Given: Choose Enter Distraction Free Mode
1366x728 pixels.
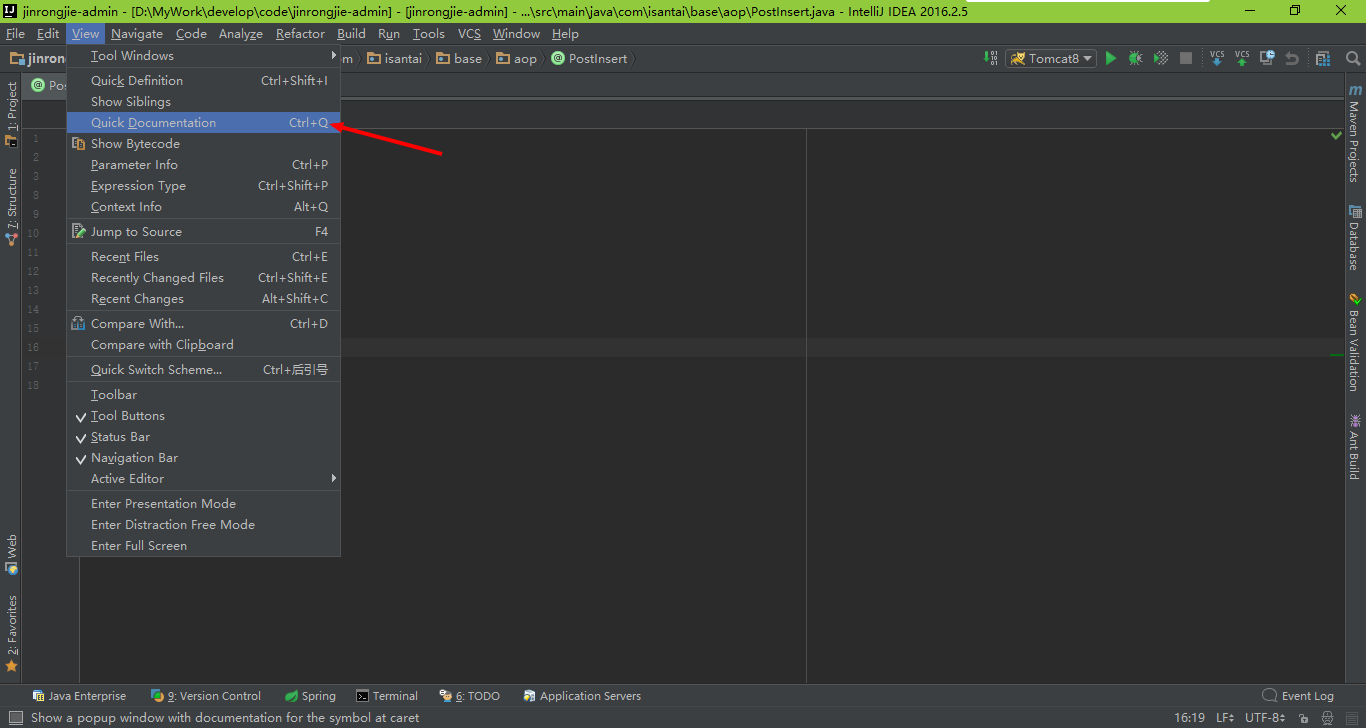Looking at the screenshot, I should (x=204, y=525).
